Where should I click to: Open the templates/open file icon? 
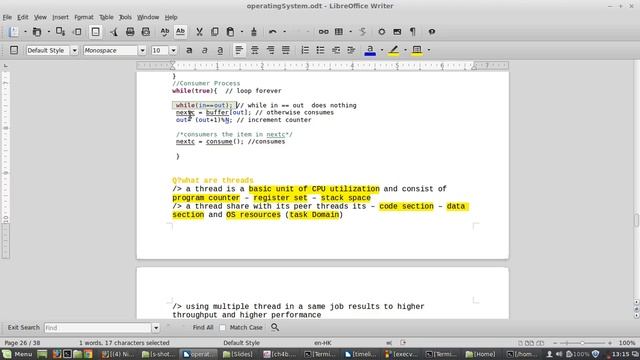pyautogui.click(x=37, y=32)
